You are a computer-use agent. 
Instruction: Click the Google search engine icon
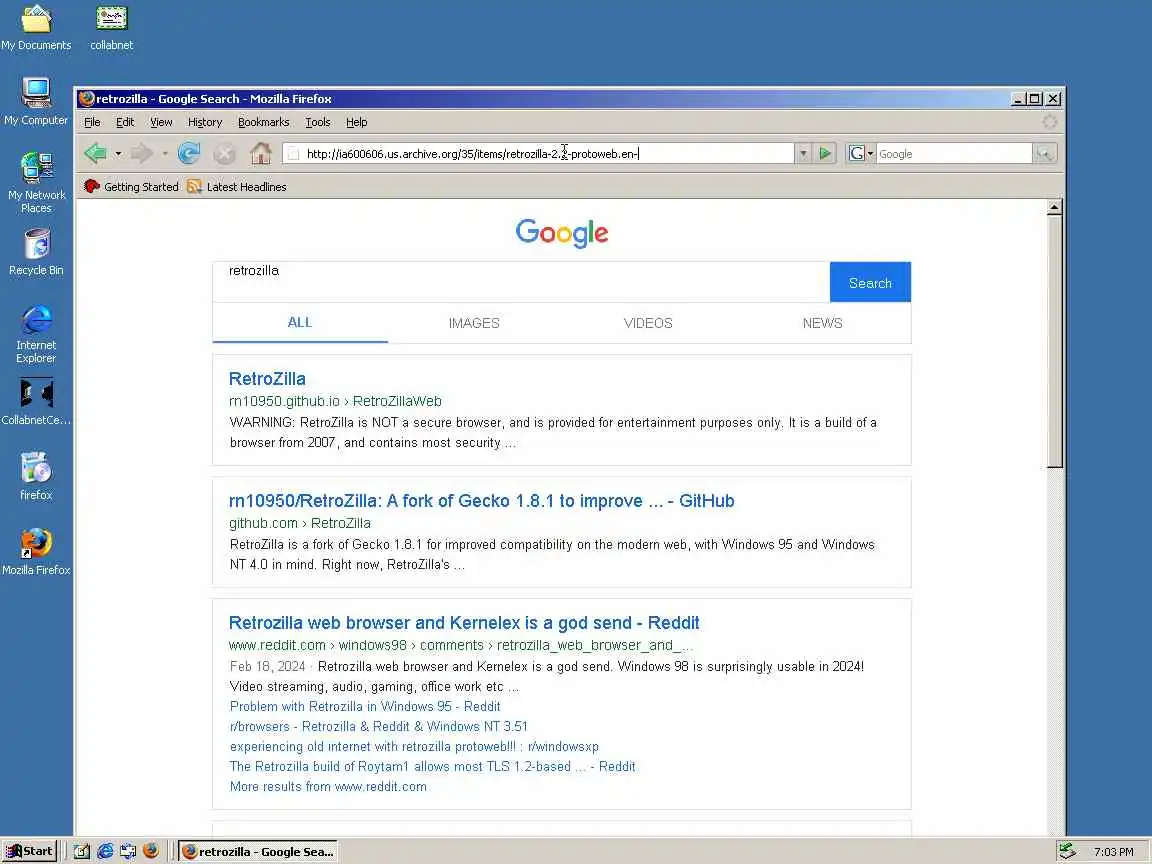pyautogui.click(x=856, y=154)
